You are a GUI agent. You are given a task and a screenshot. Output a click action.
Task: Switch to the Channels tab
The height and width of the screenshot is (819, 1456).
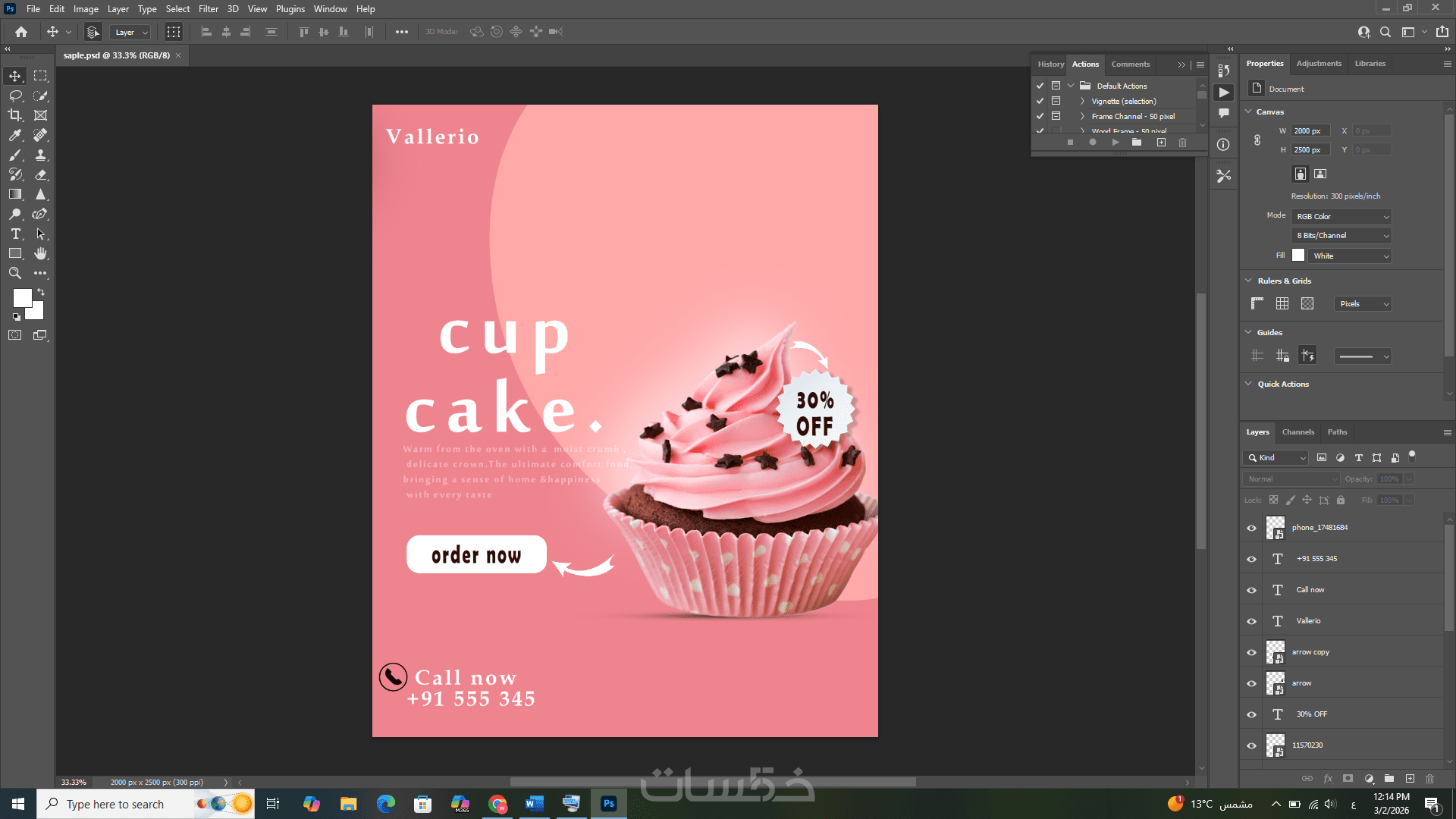tap(1298, 432)
